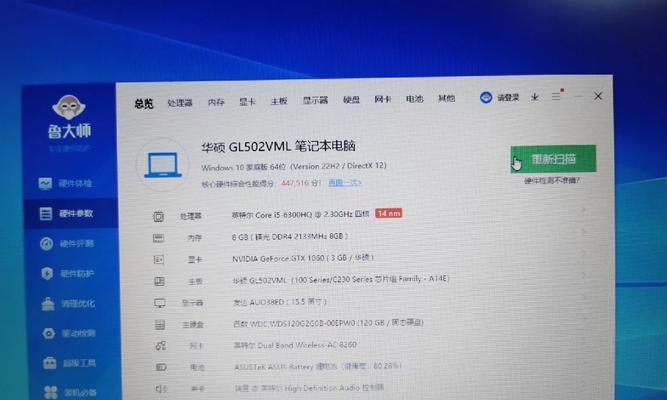
Task: Open 硬件评测 in the sidebar
Action: [x=67, y=243]
